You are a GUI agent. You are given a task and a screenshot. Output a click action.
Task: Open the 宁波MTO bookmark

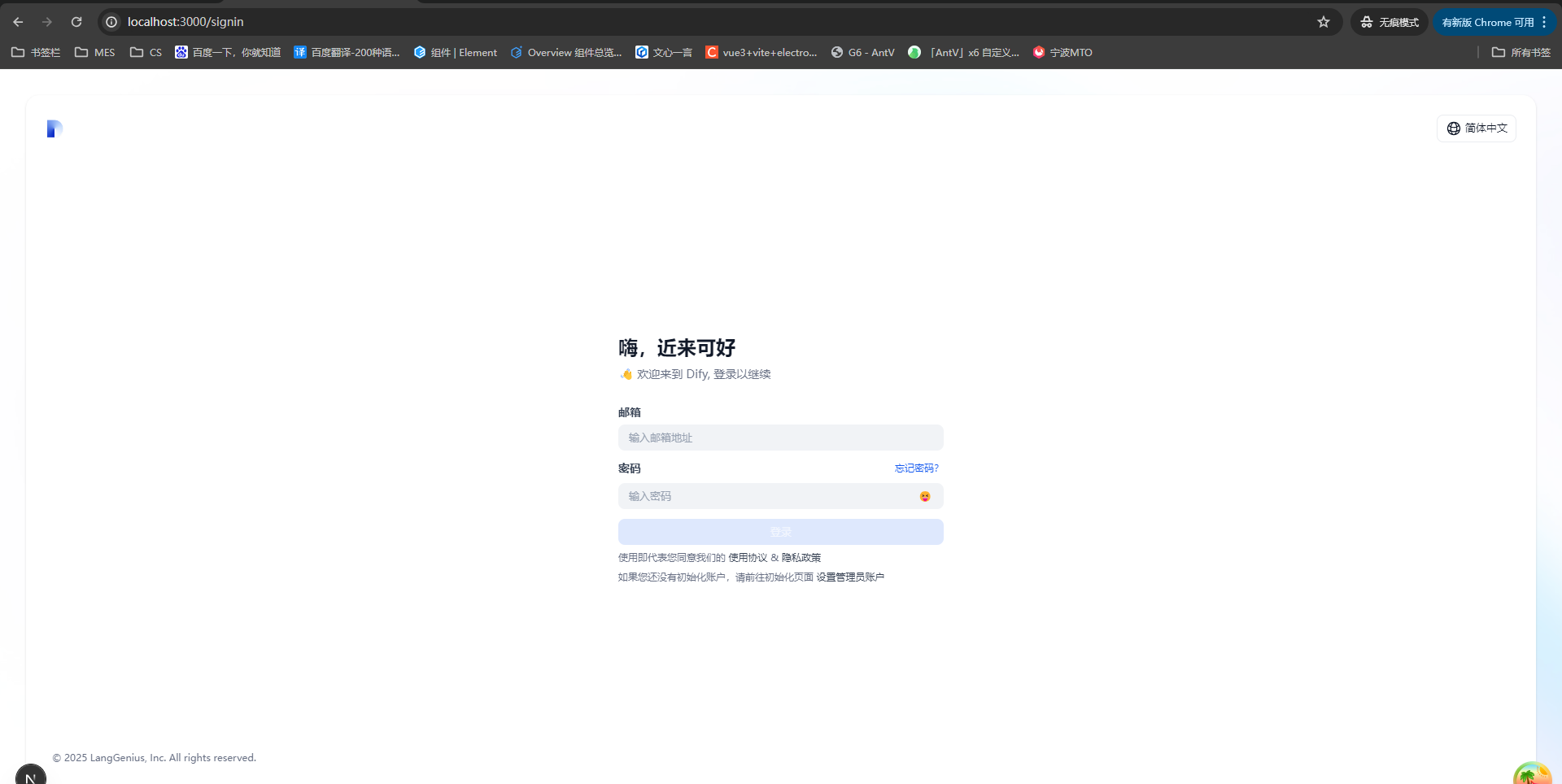1062,52
